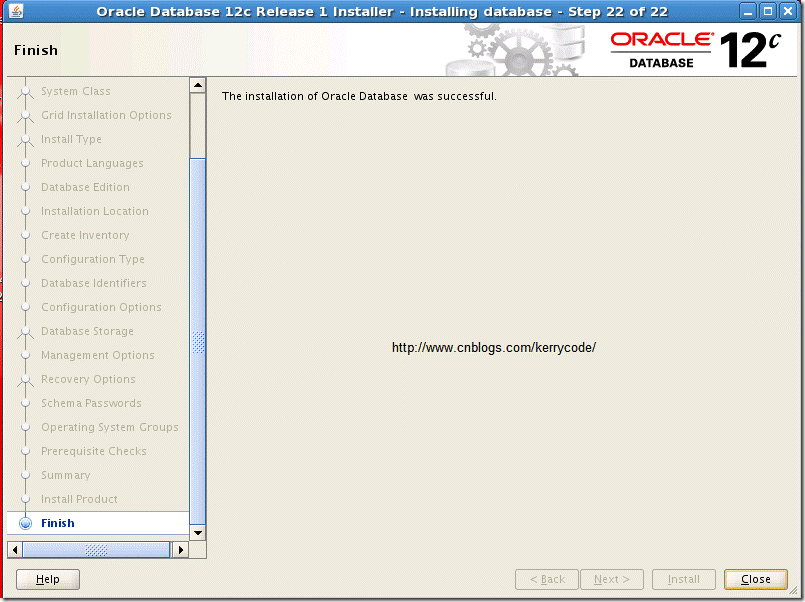Image resolution: width=805 pixels, height=602 pixels.
Task: Click the Database Storage step node marker
Action: 25,332
